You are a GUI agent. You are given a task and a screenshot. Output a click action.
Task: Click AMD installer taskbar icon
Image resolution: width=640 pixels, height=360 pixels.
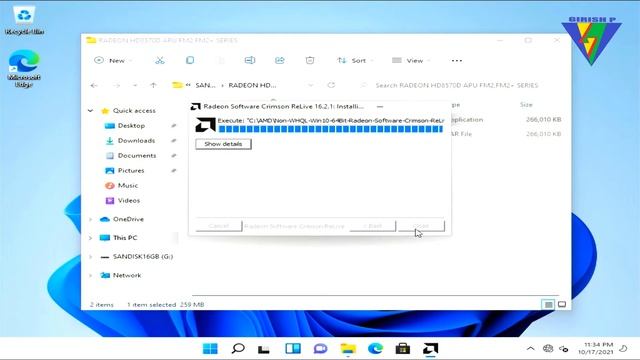[431, 349]
